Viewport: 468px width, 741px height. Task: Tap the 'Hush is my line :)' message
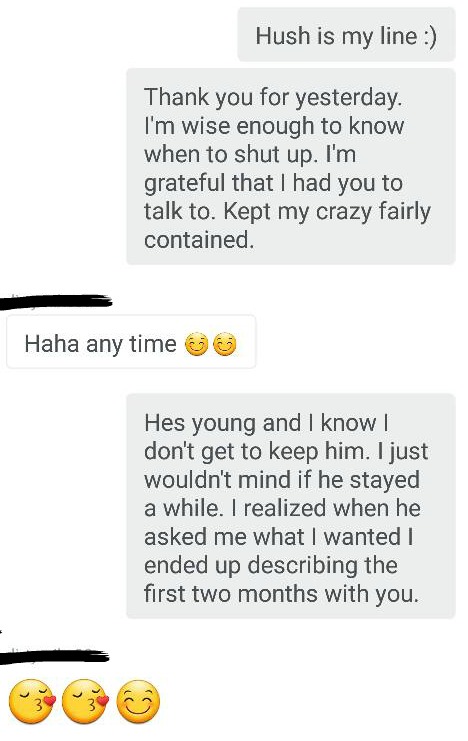[346, 35]
